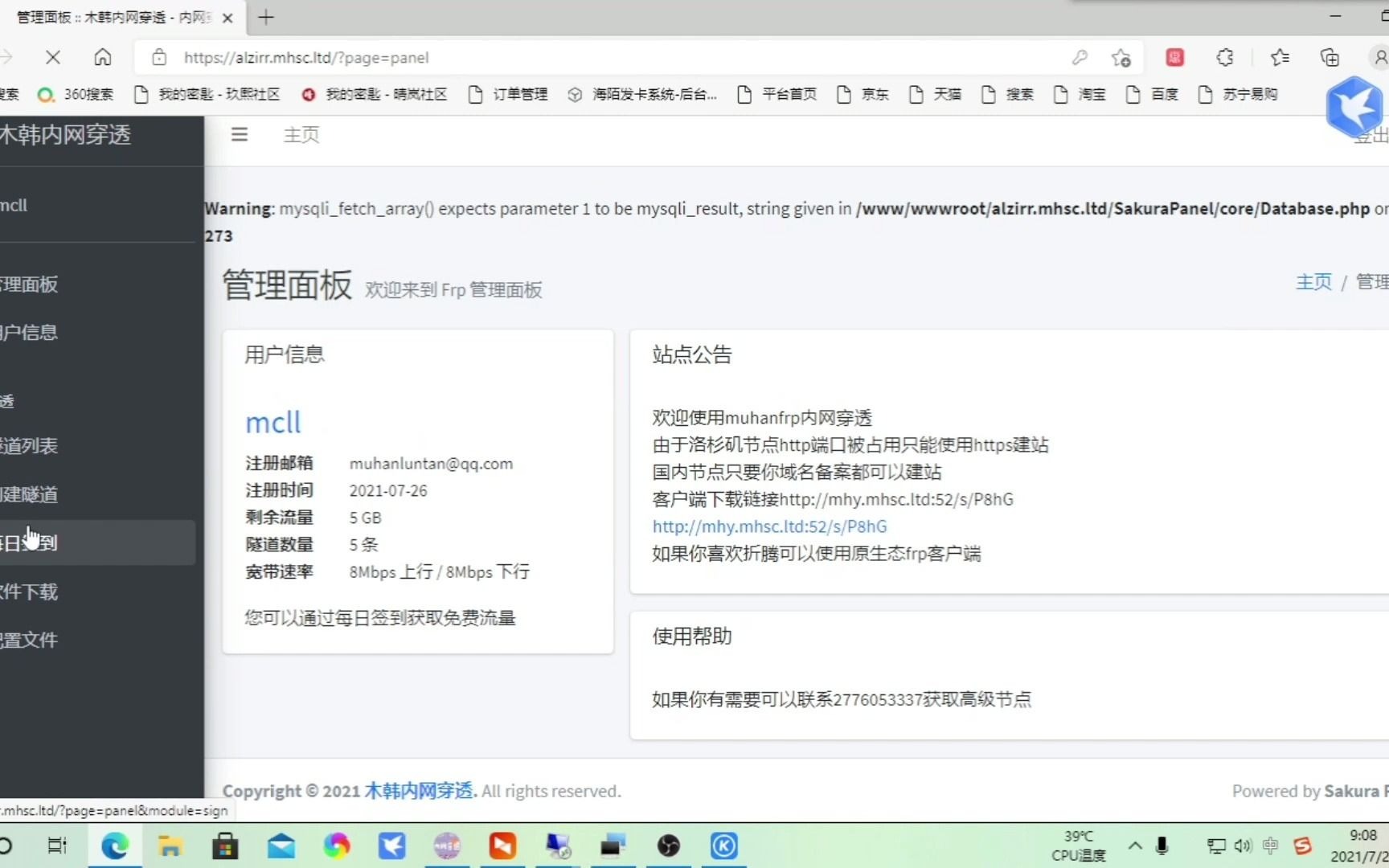Screen dimensions: 1389x868
Task: Expand hidden icons arrow in system tray
Action: click(x=1136, y=845)
